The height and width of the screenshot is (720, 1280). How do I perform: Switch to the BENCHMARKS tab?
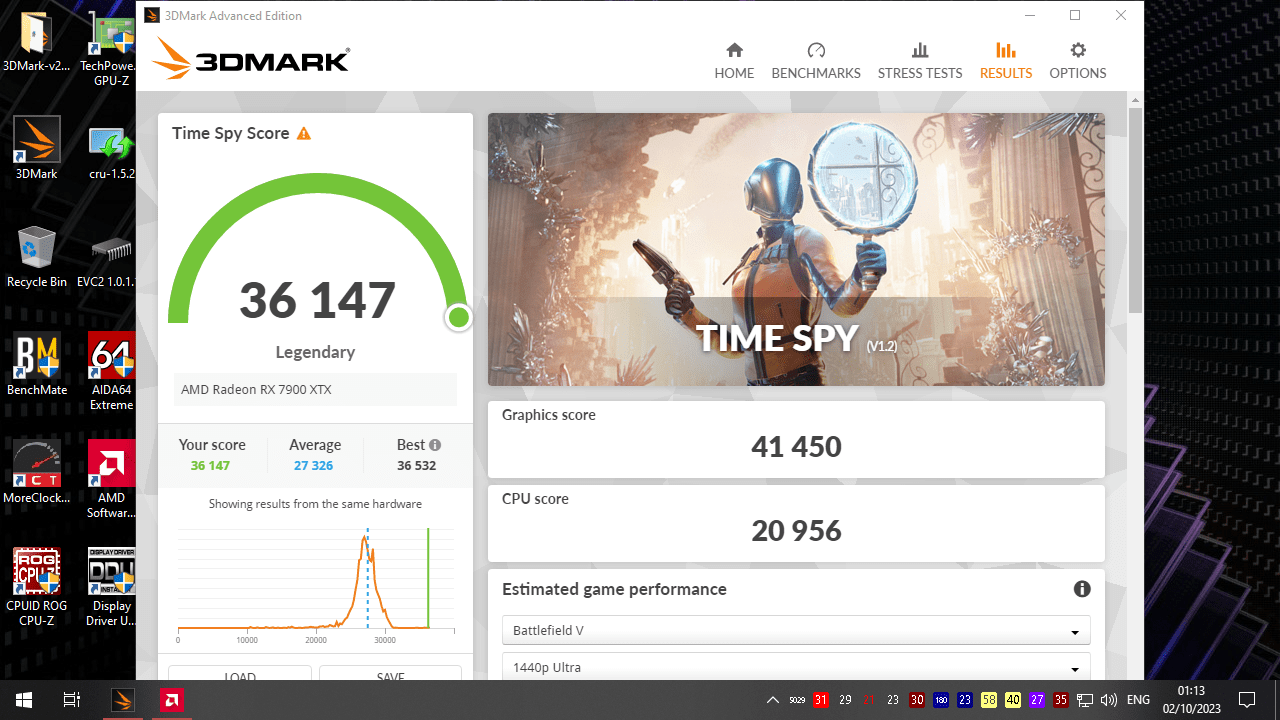(816, 61)
